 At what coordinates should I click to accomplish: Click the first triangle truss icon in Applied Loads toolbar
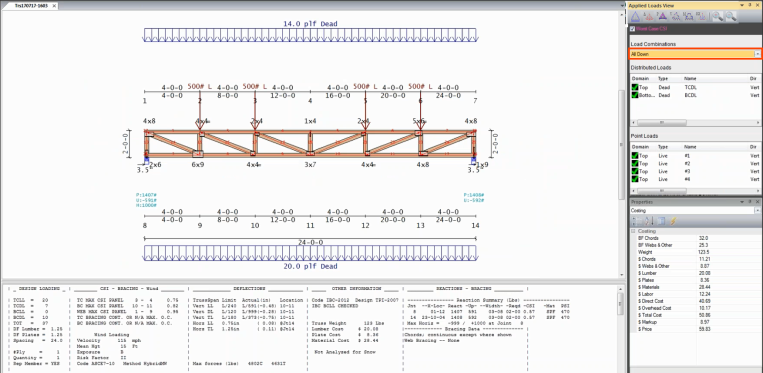[x=635, y=17]
